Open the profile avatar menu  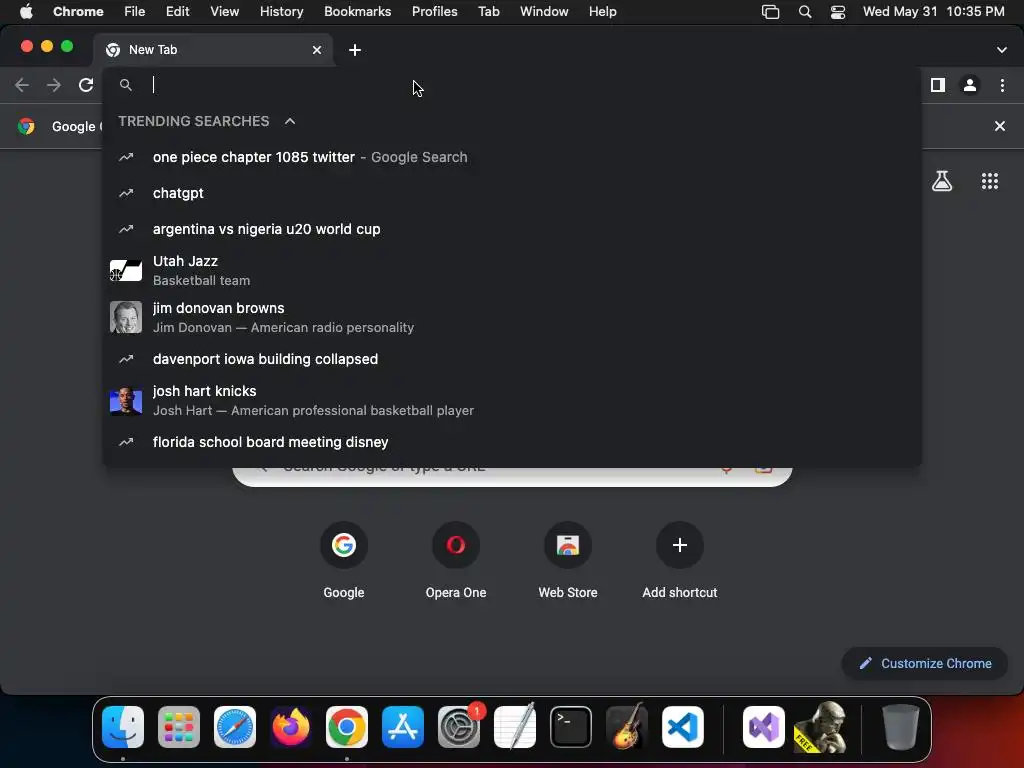[970, 85]
